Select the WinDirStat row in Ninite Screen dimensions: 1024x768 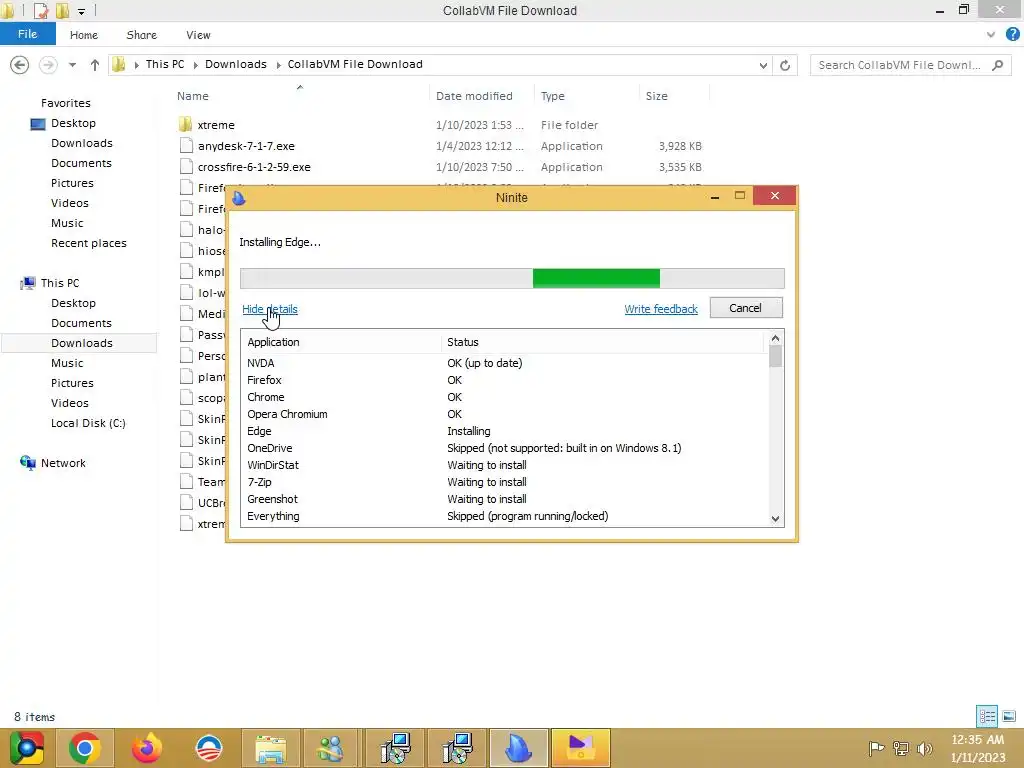[503, 465]
